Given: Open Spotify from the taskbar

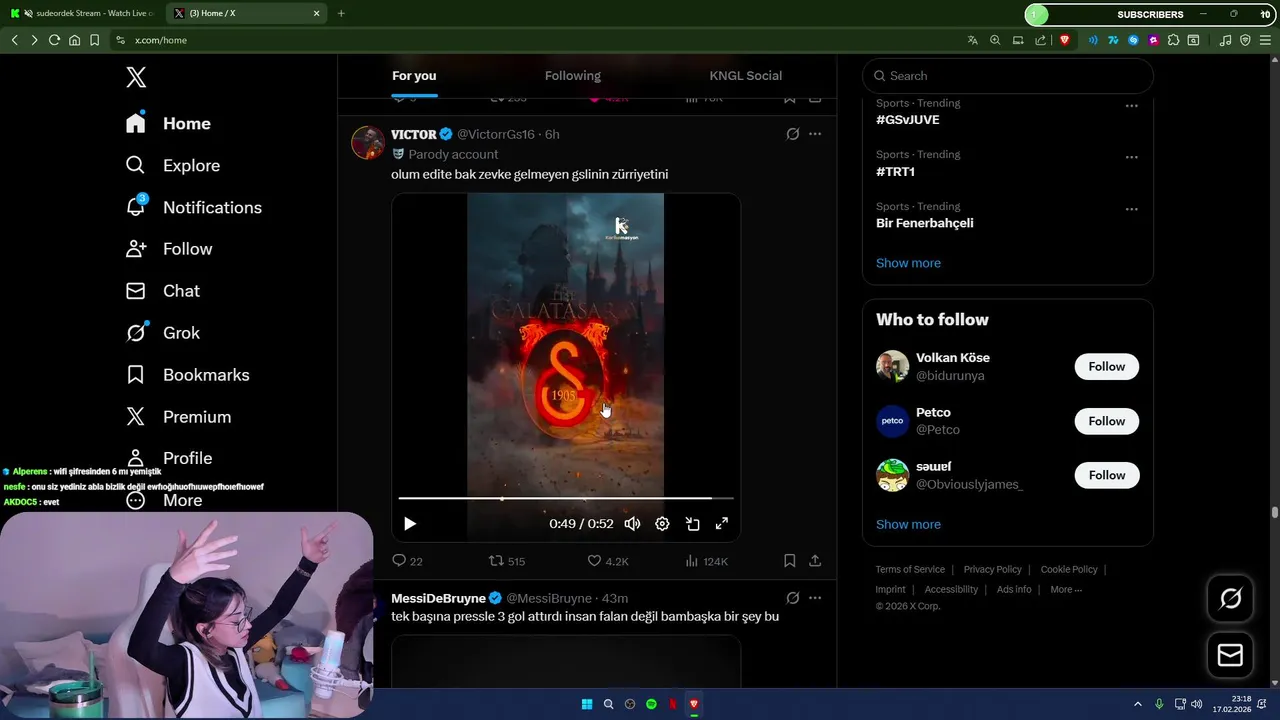Looking at the screenshot, I should pos(651,704).
